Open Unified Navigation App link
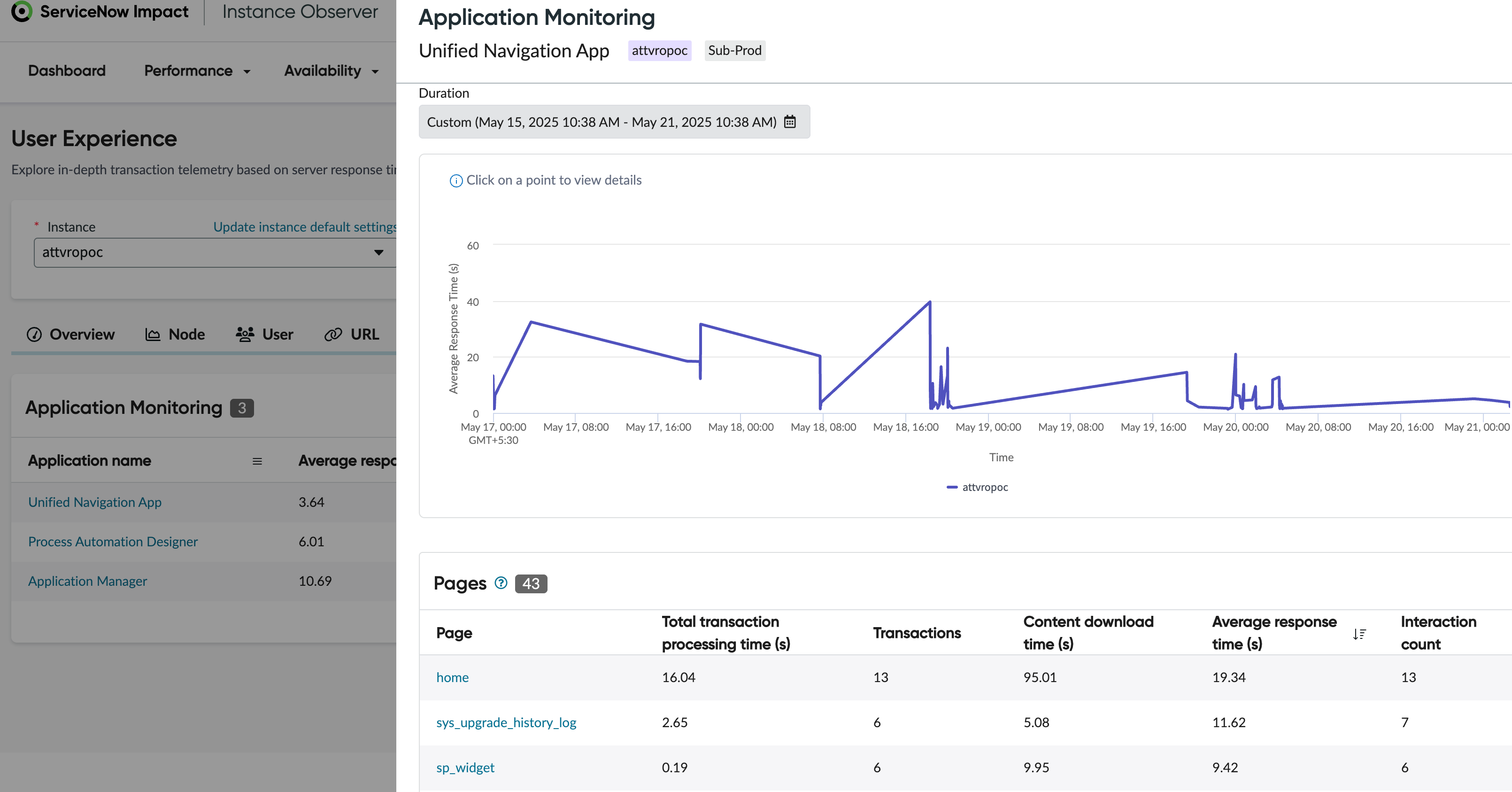Screen dimensions: 1512x792 (x=95, y=503)
